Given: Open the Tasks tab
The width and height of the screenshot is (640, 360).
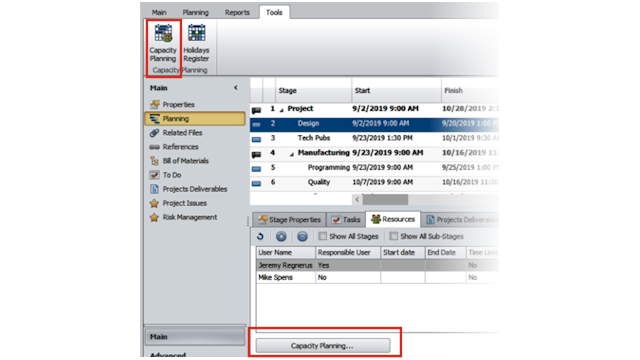Looking at the screenshot, I should pyautogui.click(x=346, y=220).
